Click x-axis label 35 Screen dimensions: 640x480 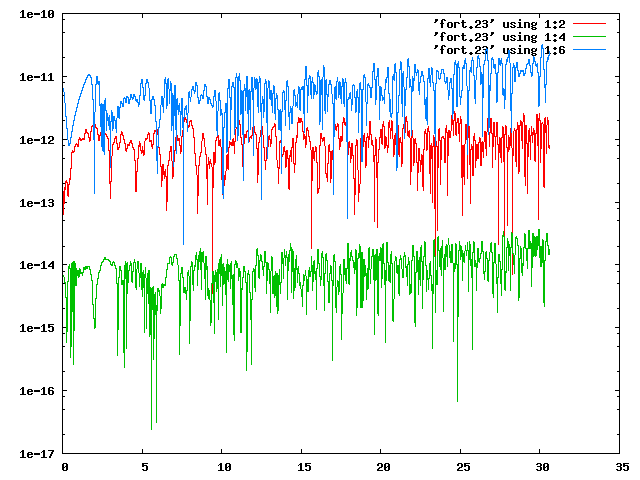click(622, 467)
